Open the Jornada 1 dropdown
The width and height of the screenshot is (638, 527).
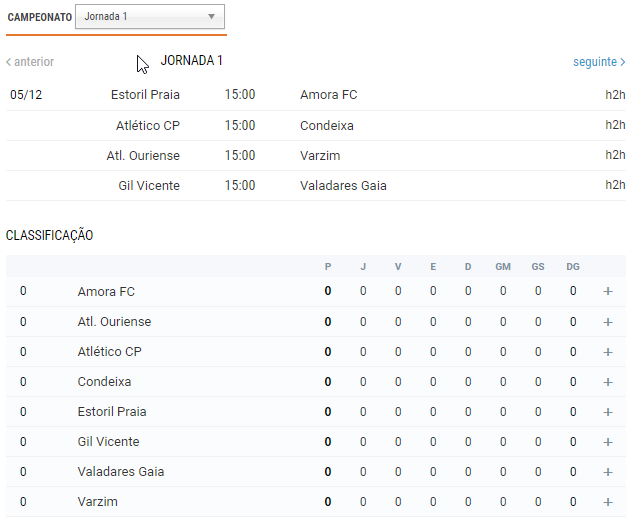pos(150,17)
